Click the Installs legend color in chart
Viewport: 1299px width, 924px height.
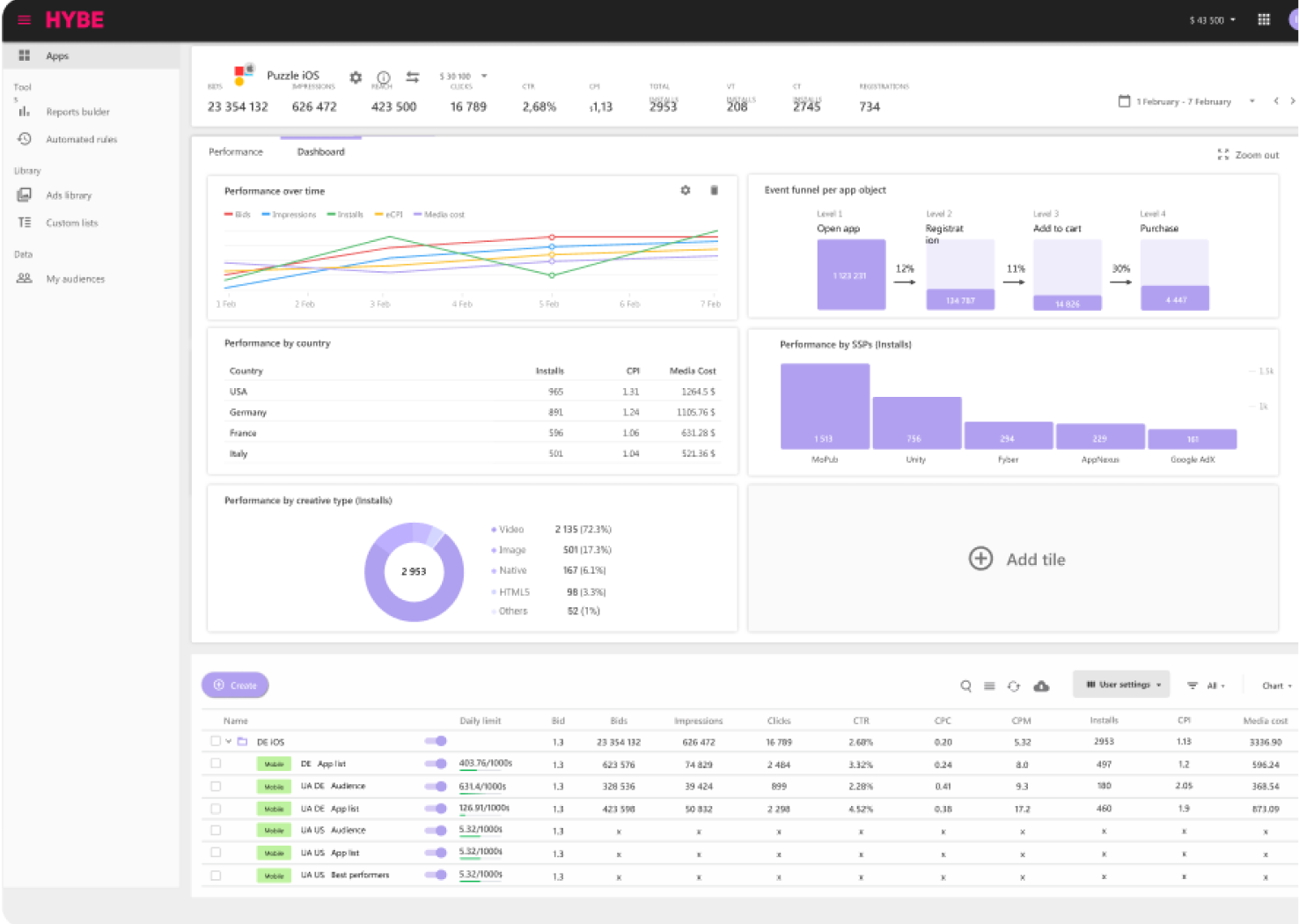point(332,215)
